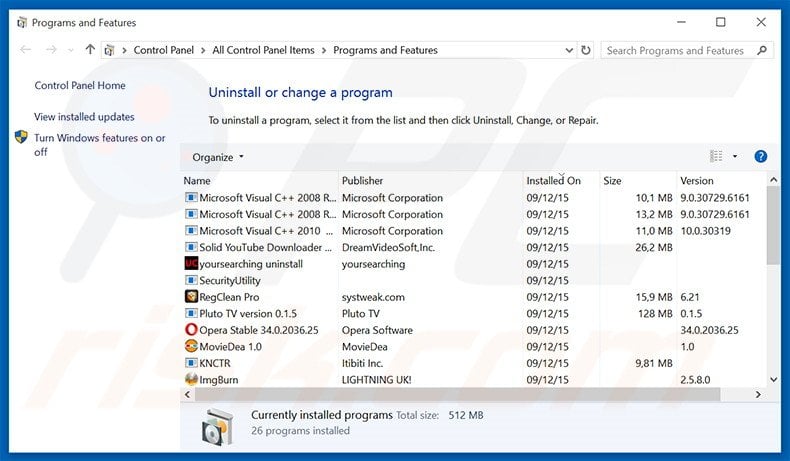Click the Forward navigation arrow

[x=51, y=49]
